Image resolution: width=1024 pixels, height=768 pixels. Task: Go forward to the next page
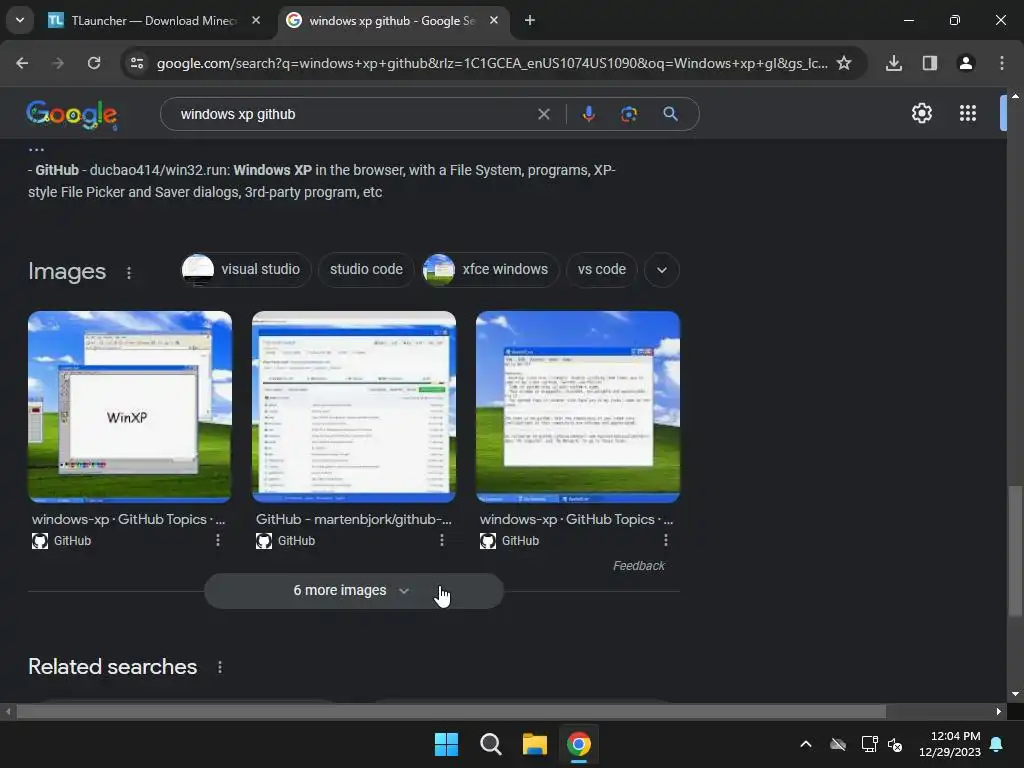click(58, 63)
